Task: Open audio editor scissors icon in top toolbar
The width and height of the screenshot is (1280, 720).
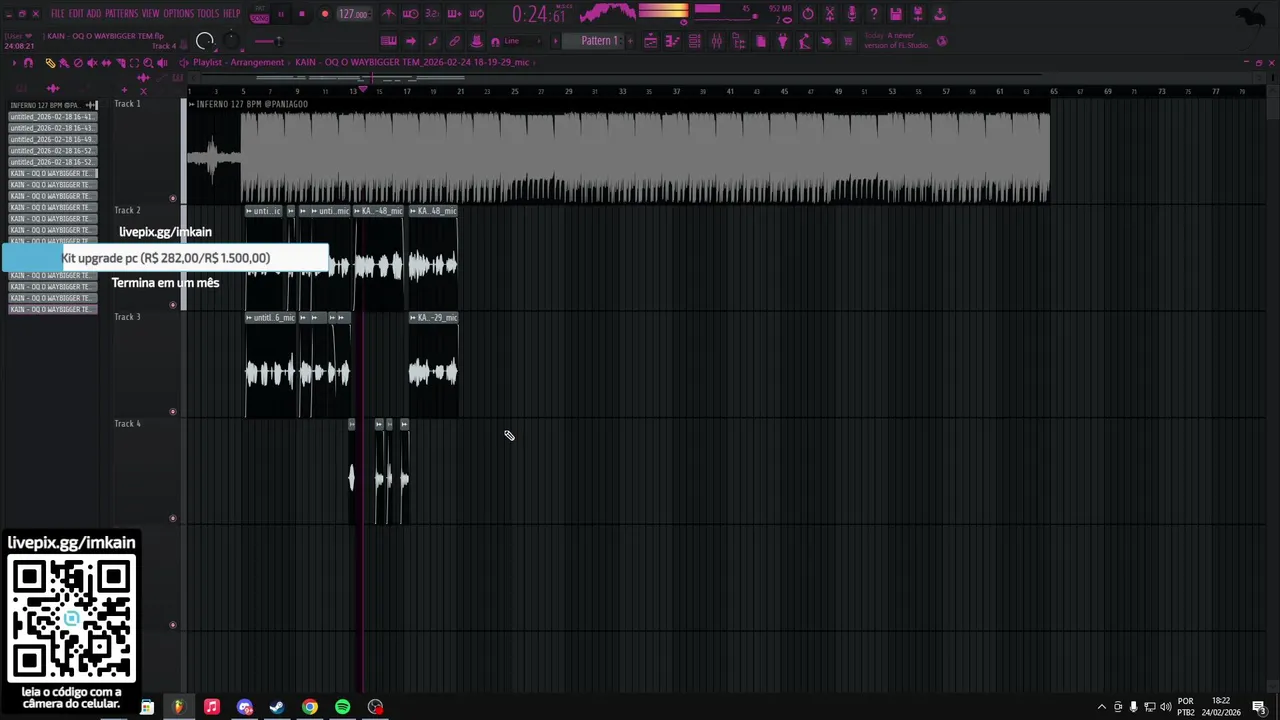Action: (x=830, y=14)
